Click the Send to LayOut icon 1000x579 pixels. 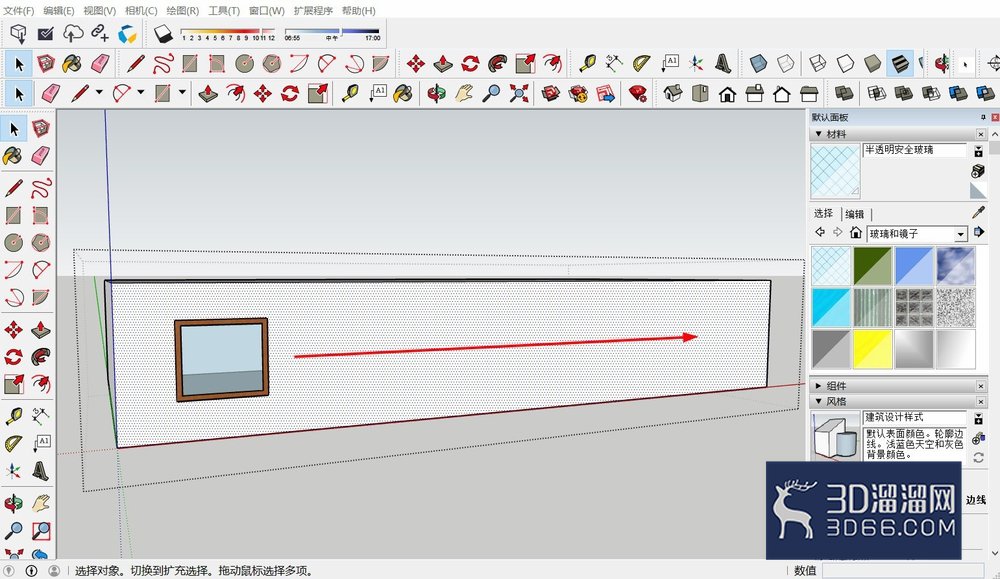coord(605,94)
